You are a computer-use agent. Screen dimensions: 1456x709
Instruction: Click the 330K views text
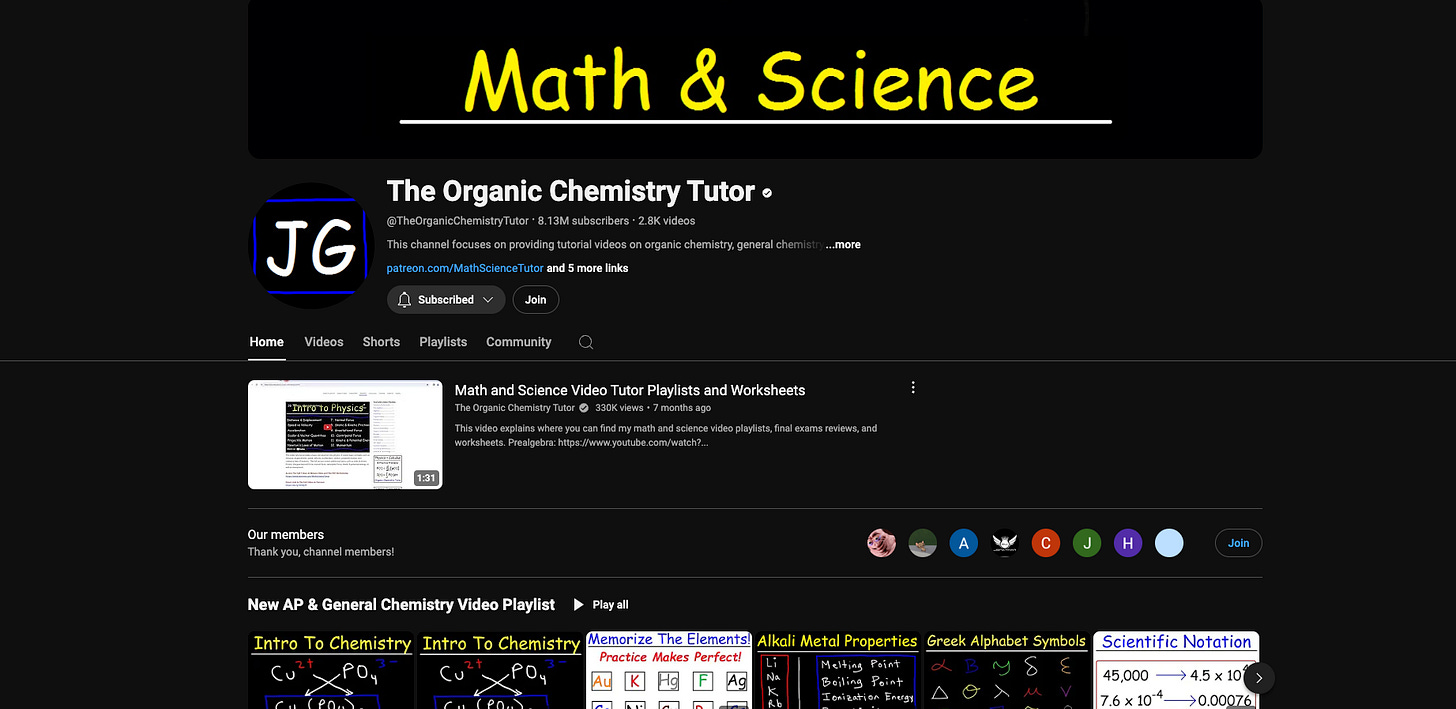[x=620, y=408]
